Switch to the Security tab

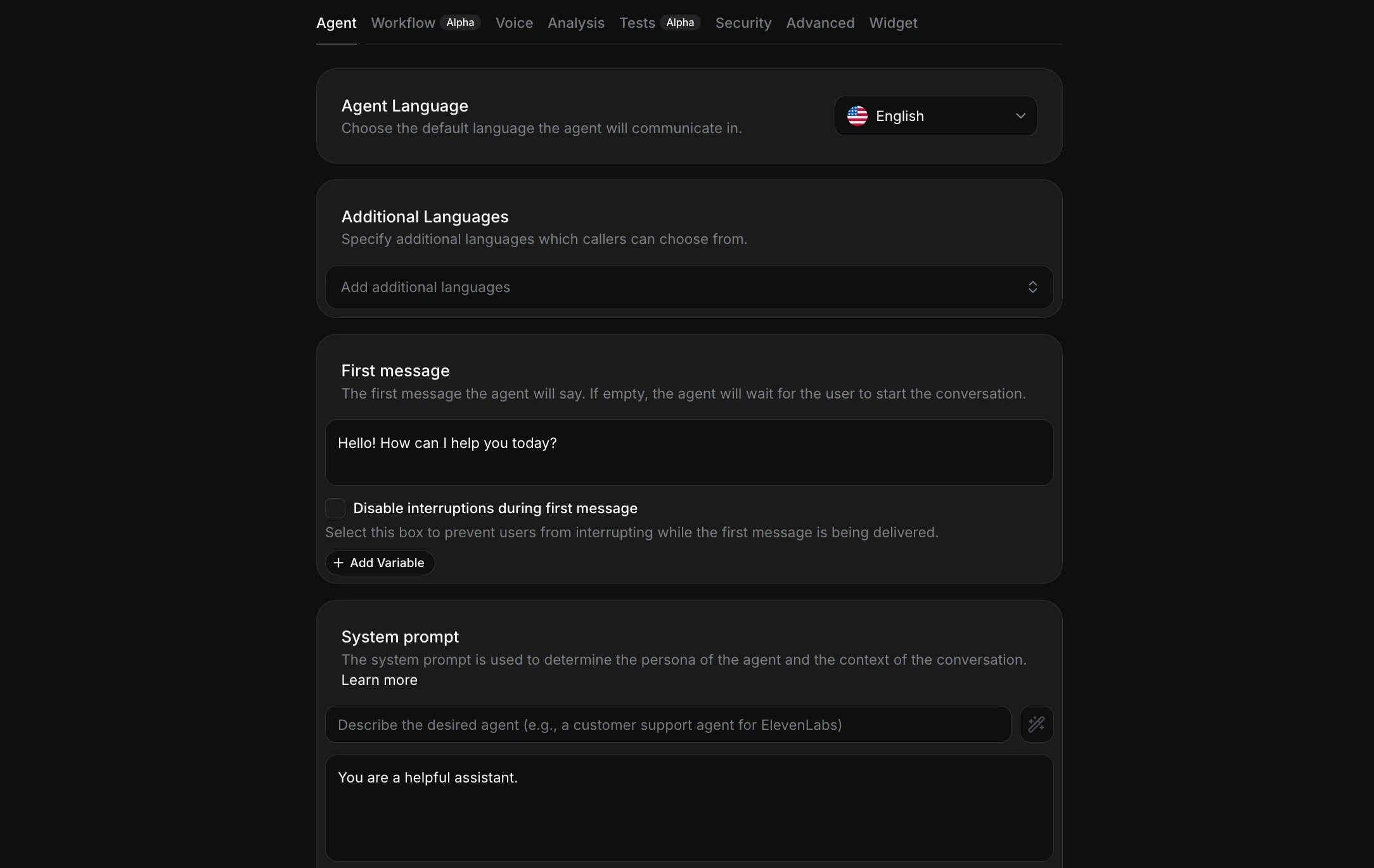click(x=743, y=23)
